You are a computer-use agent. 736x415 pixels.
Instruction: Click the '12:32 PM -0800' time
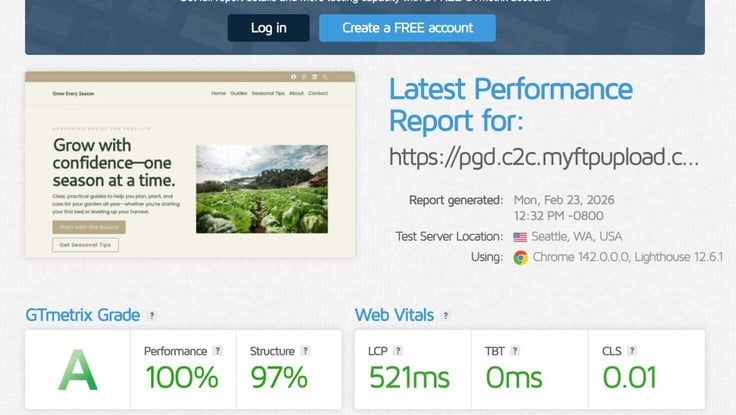(559, 216)
